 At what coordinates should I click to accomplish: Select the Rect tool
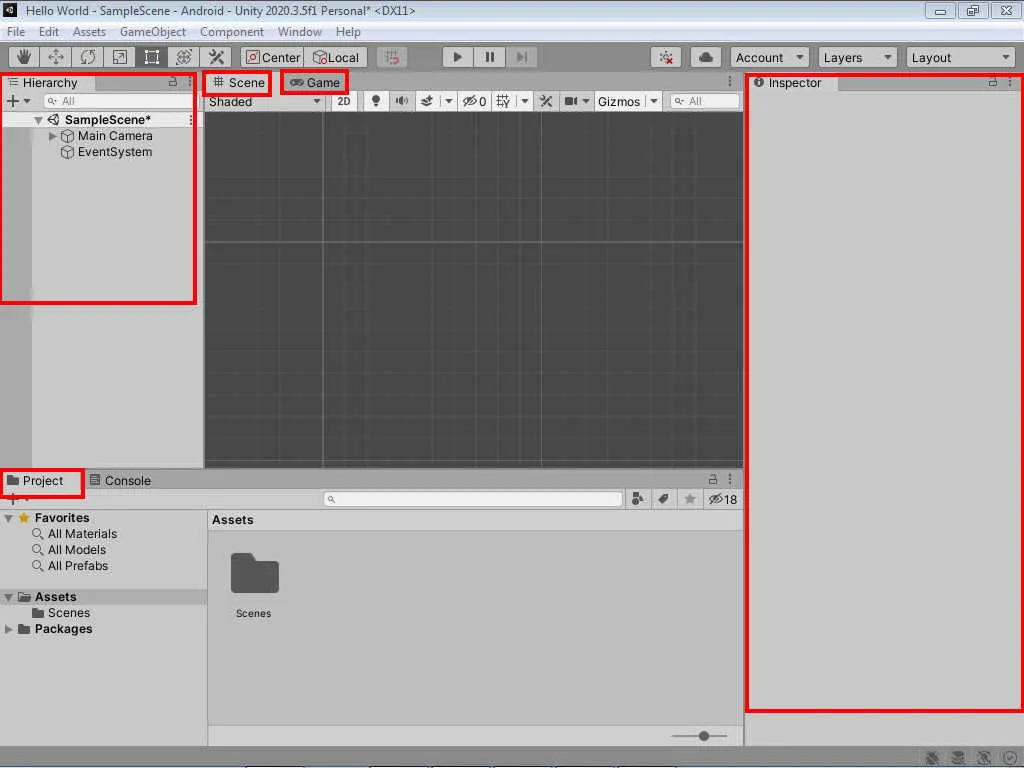coord(152,57)
